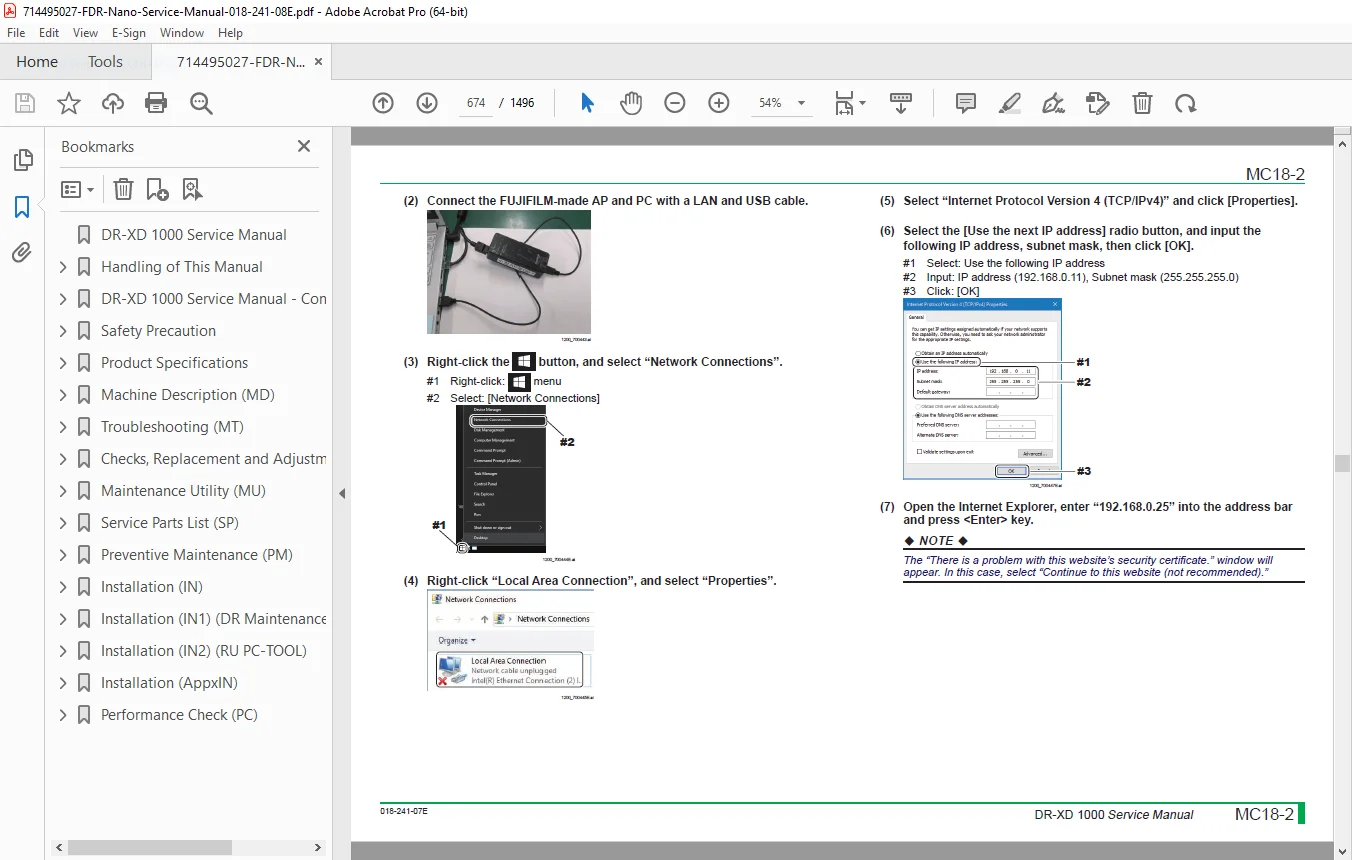Screen dimensions: 1352x860
Task: Go to previous page arrow
Action: (383, 103)
